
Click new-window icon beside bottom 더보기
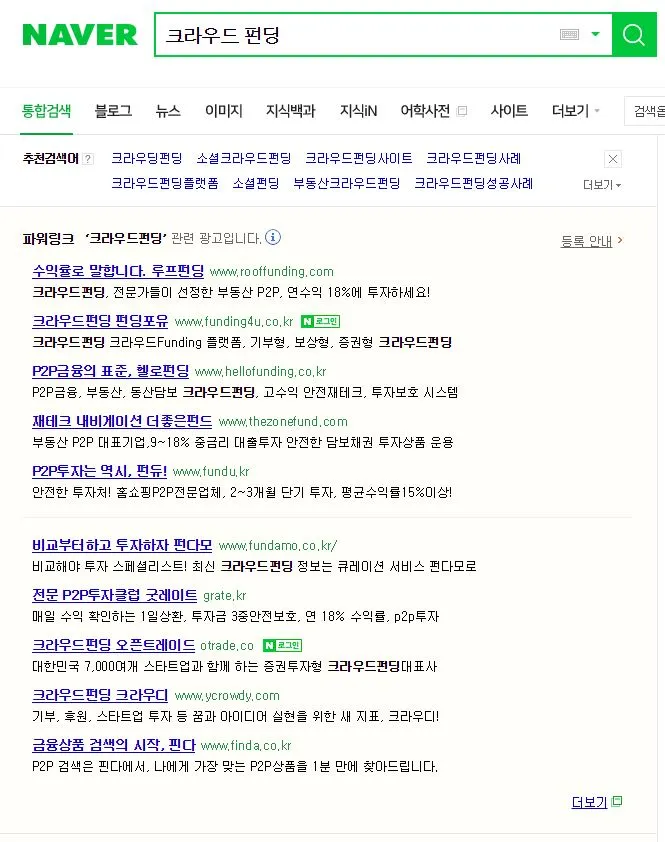click(x=617, y=801)
